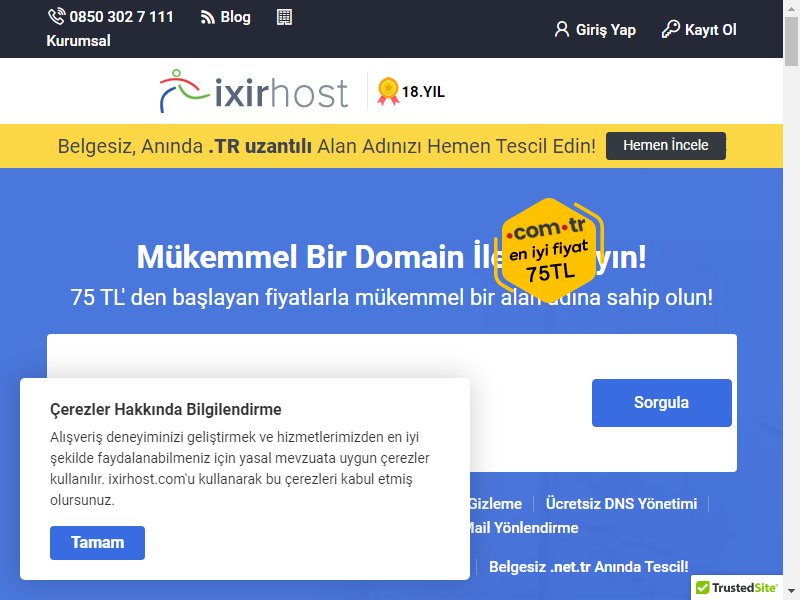Viewport: 800px width, 600px height.
Task: Open the Kurumsal menu item
Action: (x=79, y=41)
